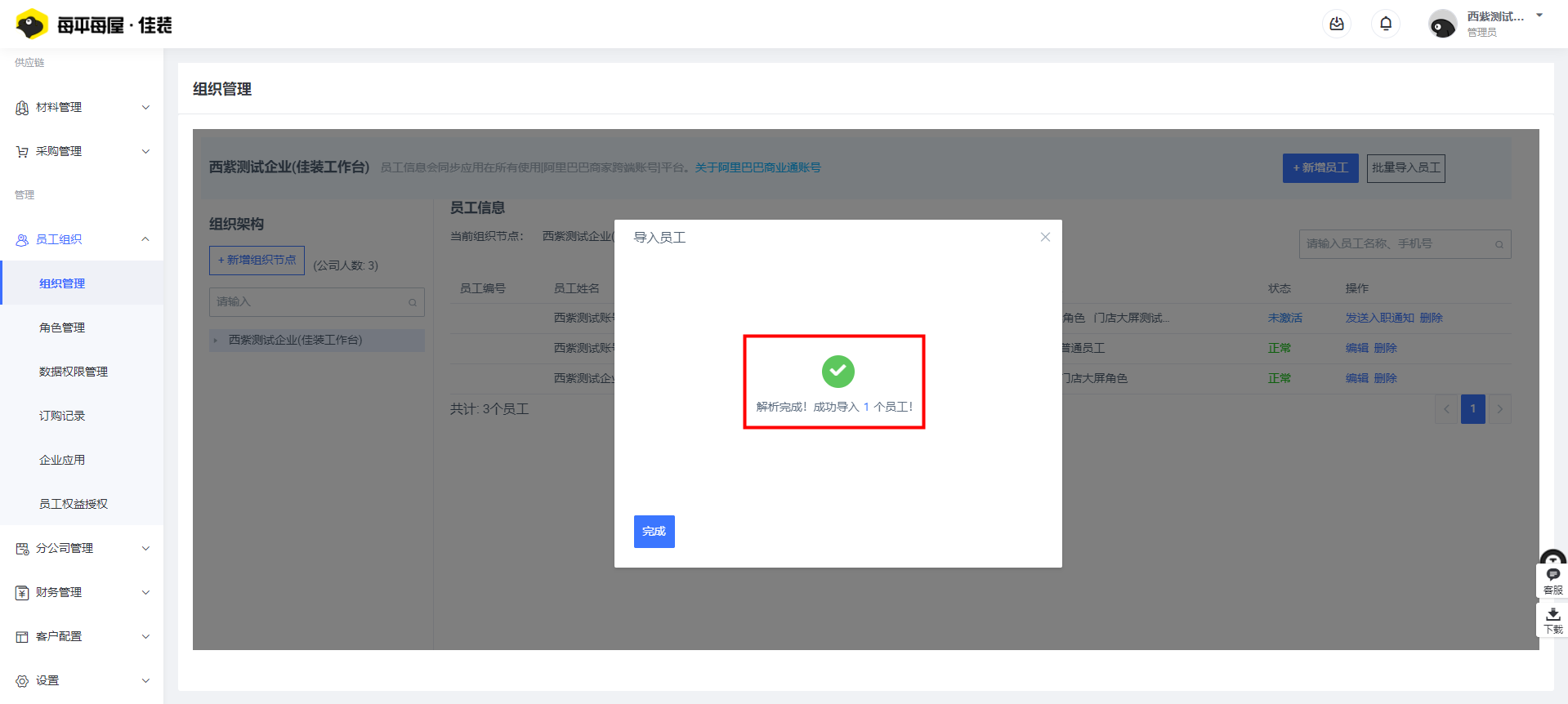The image size is (1568, 704).
Task: Toggle the 采购管理 chevron
Action: [145, 151]
